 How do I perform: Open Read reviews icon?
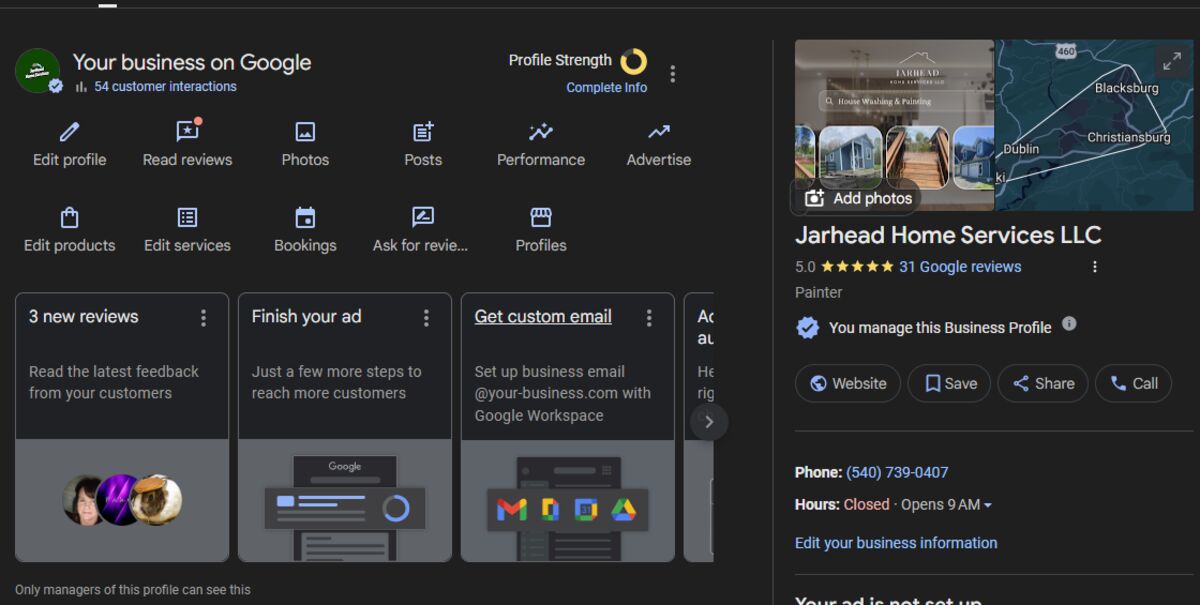(x=187, y=132)
